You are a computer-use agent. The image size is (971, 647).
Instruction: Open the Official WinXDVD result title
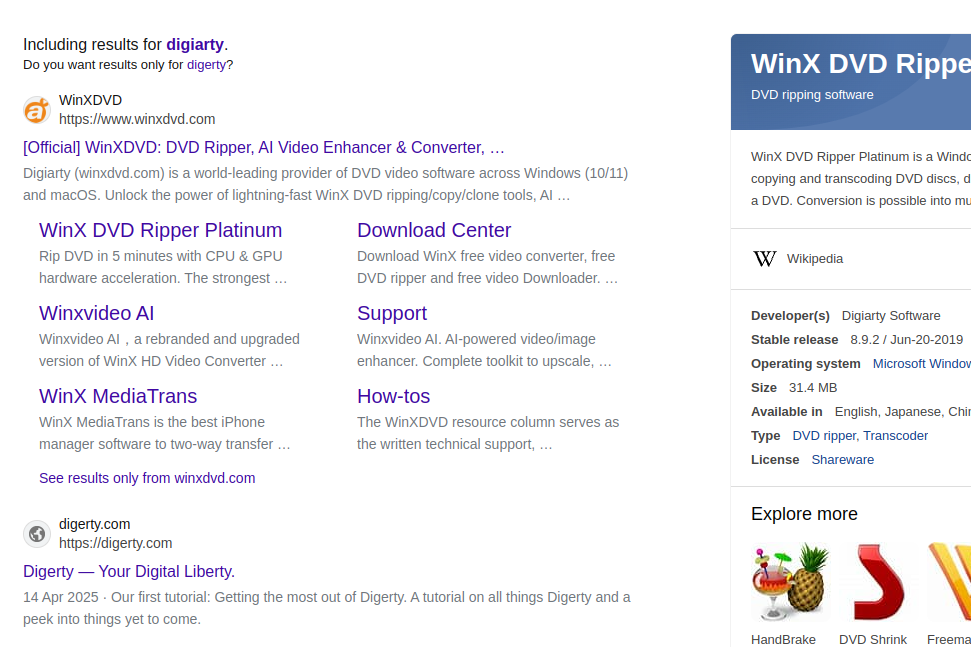(264, 147)
